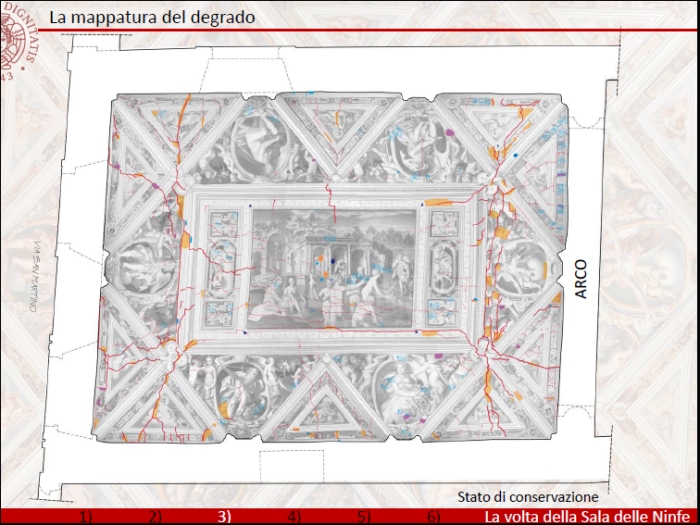Click 'La volta della Sala delle Ninfe' footer text
Screen dimensions: 700x525
click(x=588, y=517)
